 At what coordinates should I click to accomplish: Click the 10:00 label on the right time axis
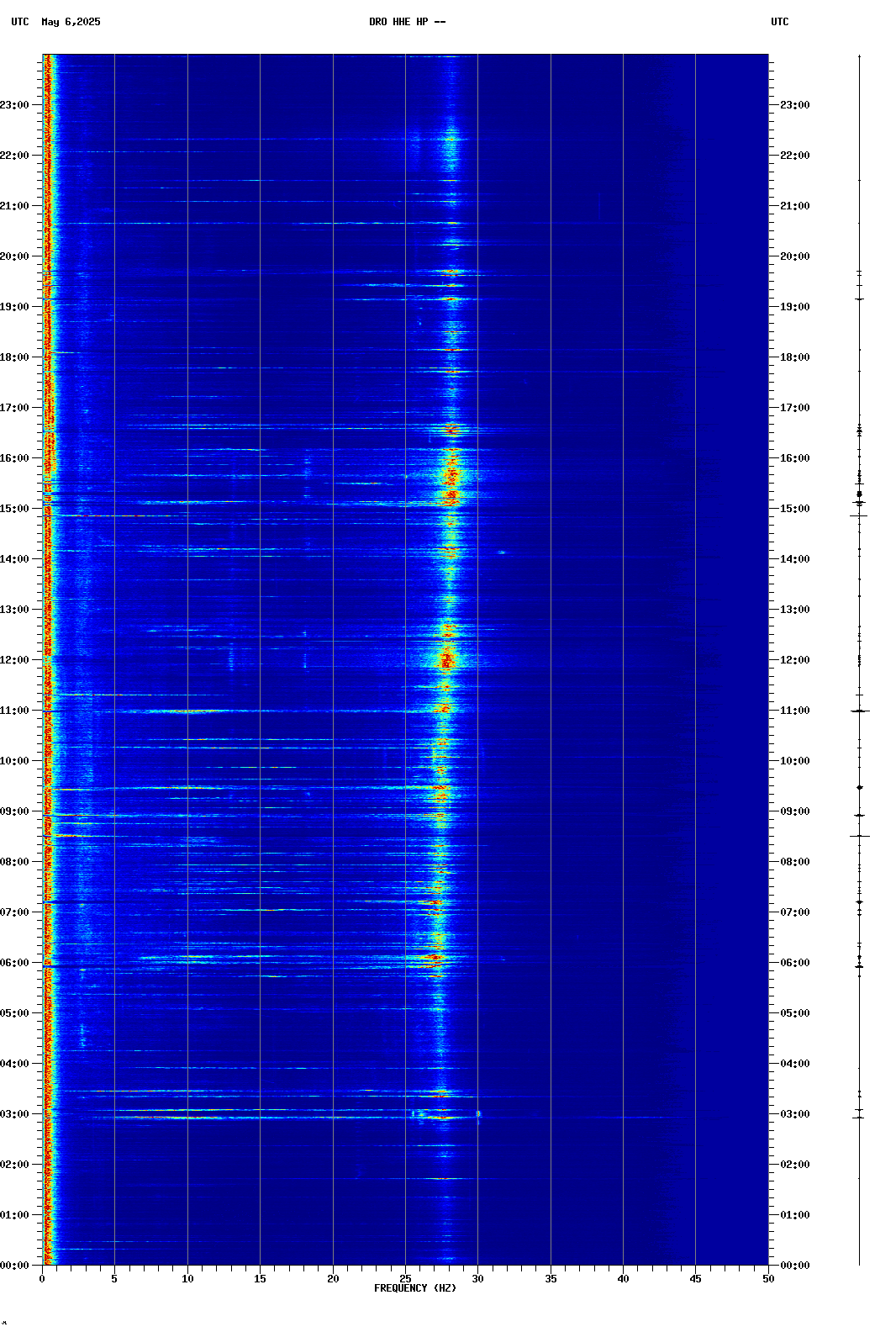point(795,761)
